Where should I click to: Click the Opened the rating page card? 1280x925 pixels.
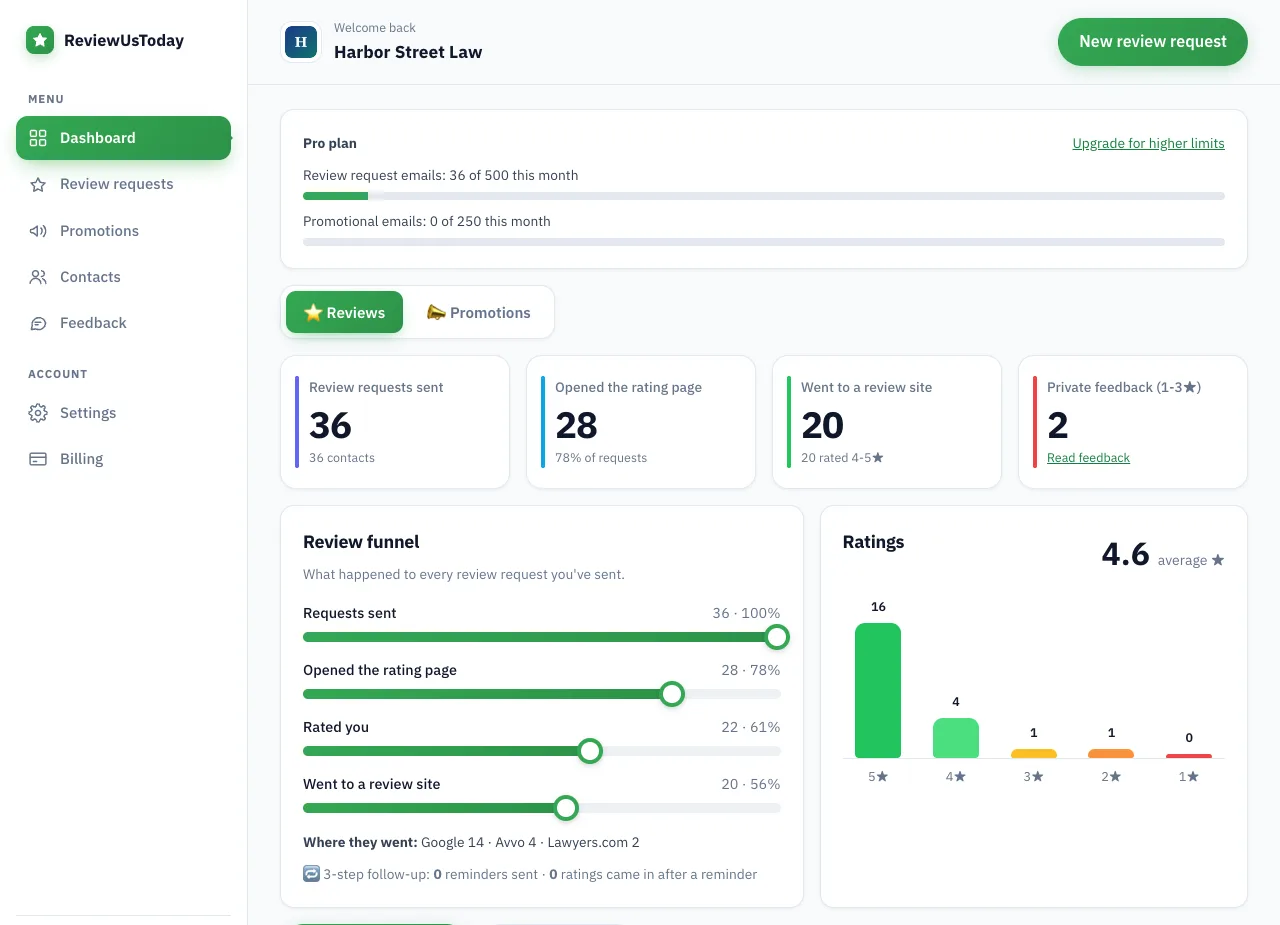641,422
